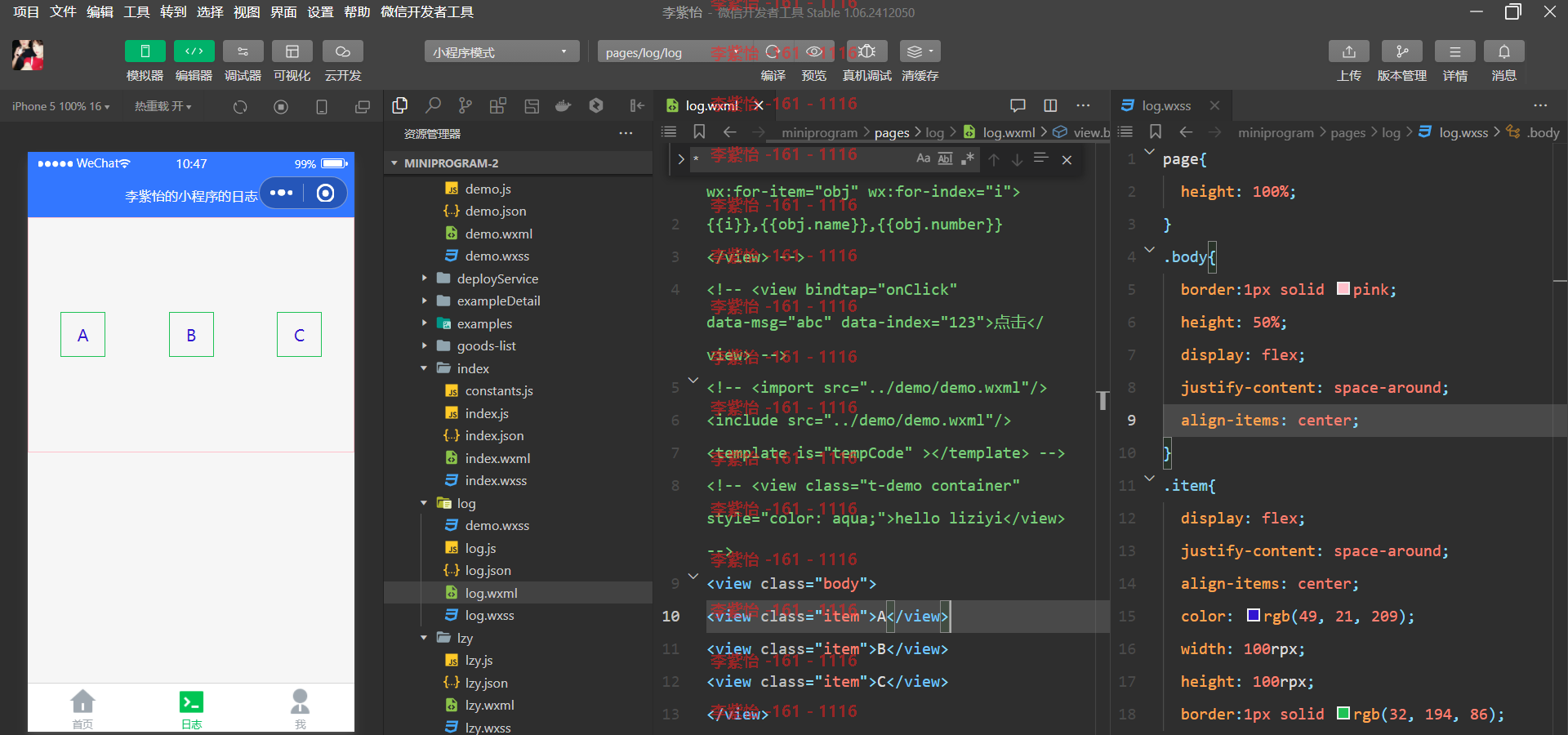Open explorer more actions menu
Viewport: 1568px width, 735px height.
click(626, 133)
